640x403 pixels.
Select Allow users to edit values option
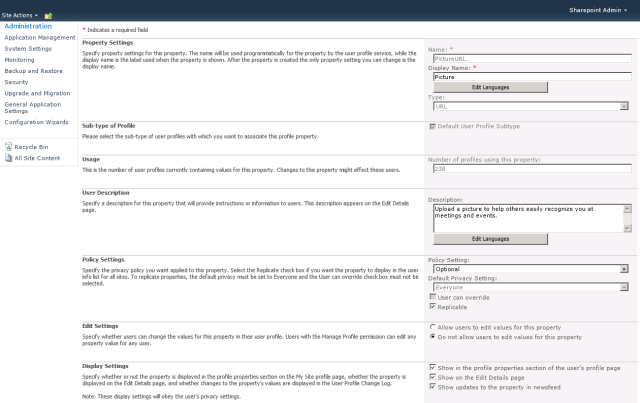click(x=431, y=327)
